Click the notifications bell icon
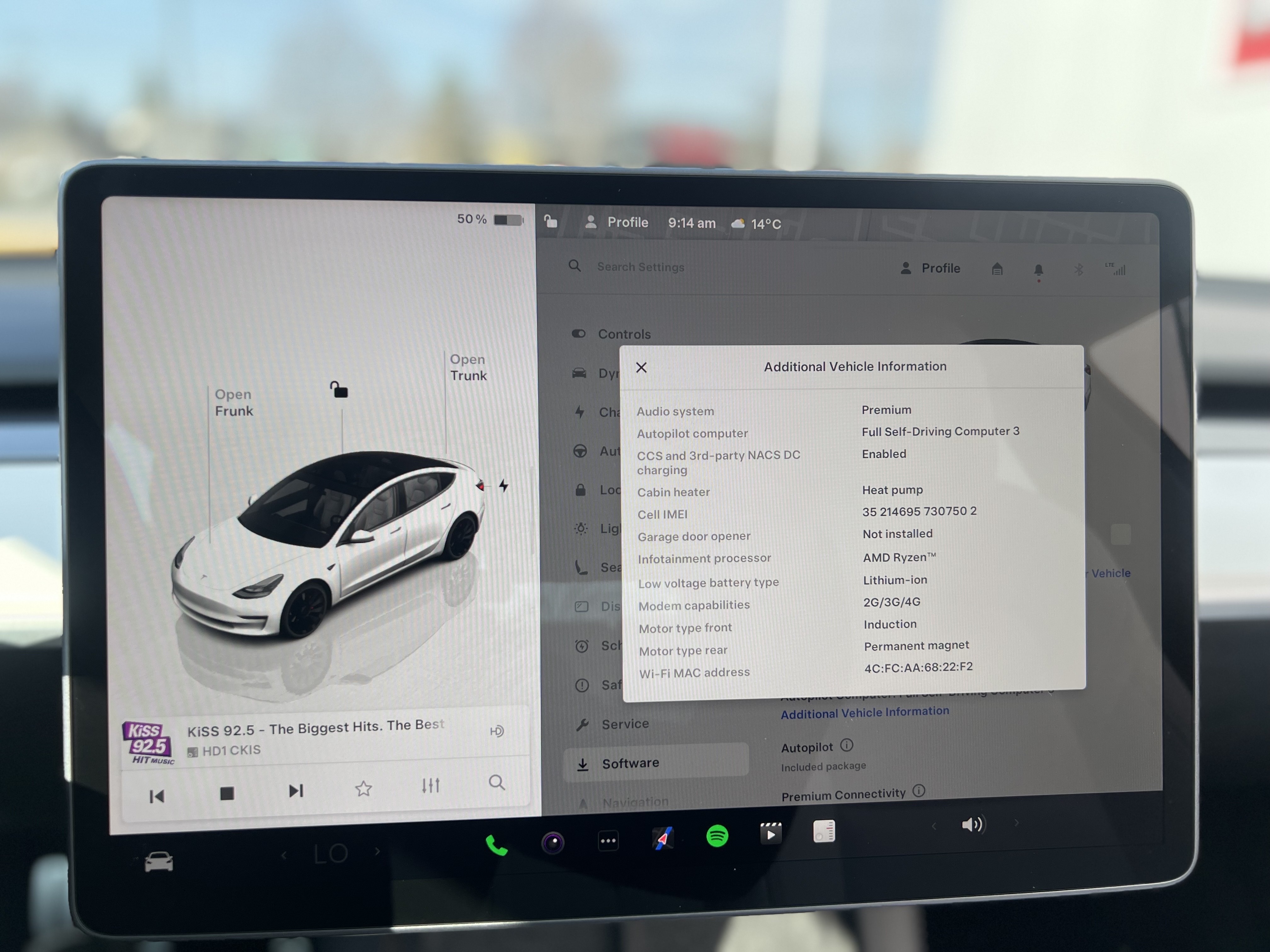This screenshot has width=1270, height=952. 1038,270
